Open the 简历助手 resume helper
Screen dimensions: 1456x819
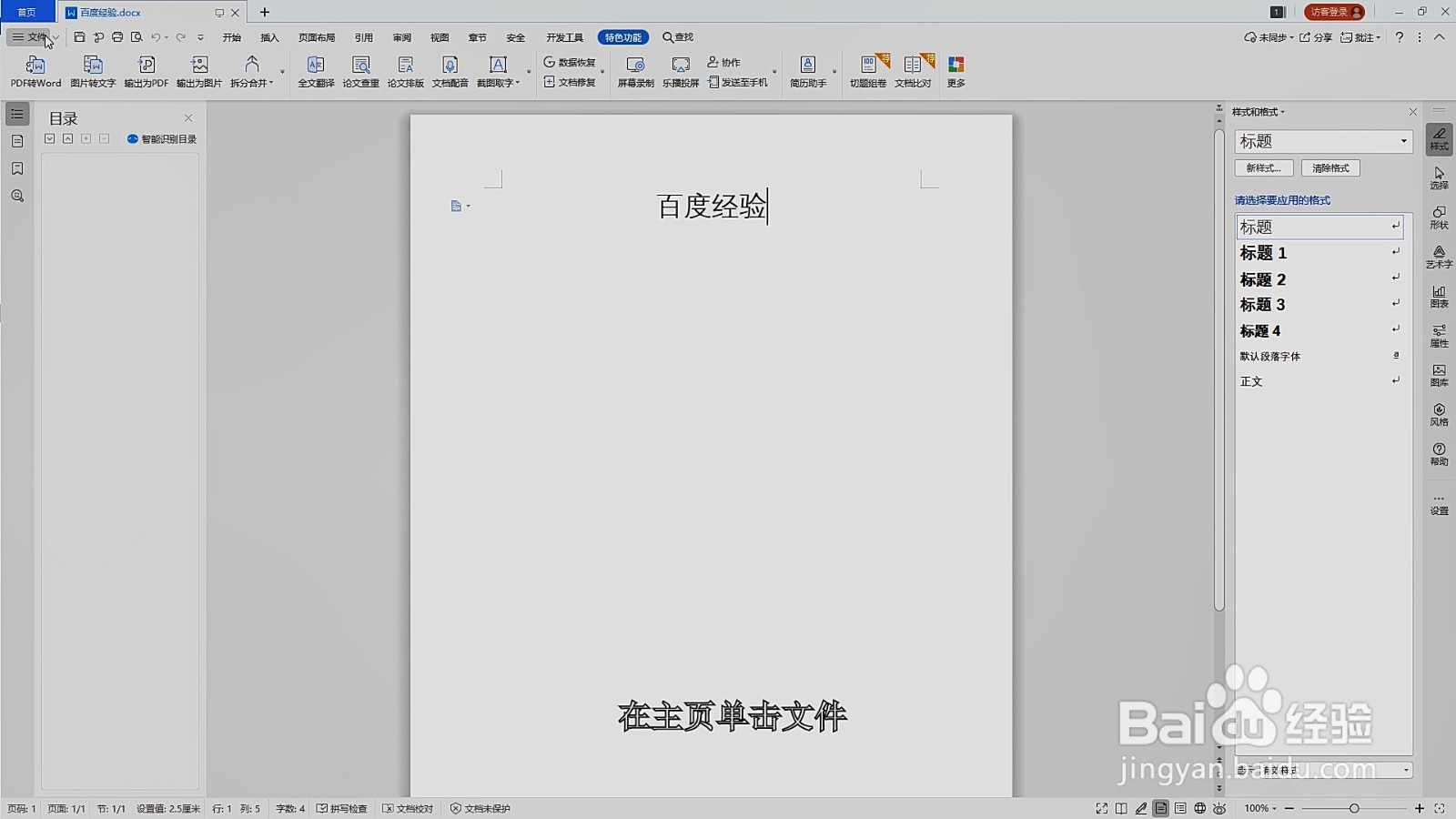[808, 72]
